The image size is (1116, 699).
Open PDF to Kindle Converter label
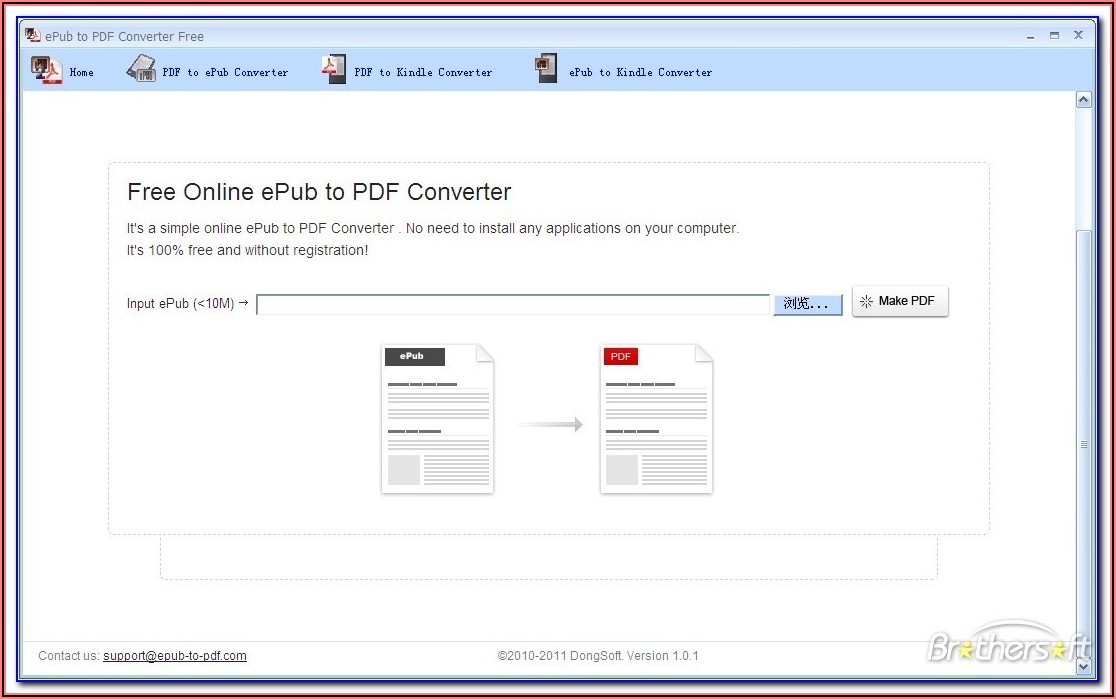coord(423,72)
